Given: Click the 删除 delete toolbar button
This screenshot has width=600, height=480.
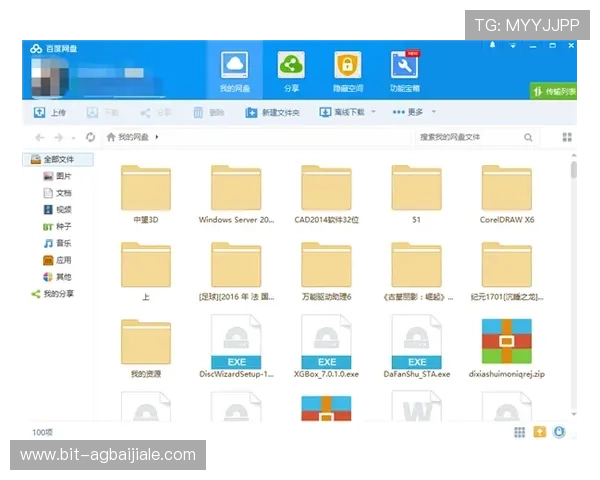Looking at the screenshot, I should pos(209,112).
